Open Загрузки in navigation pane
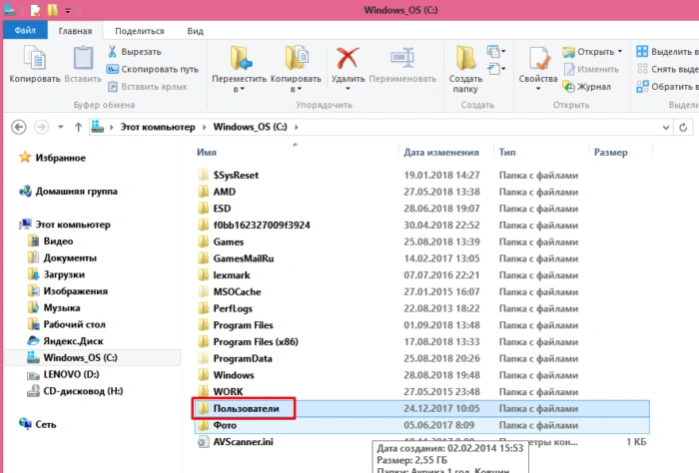The width and height of the screenshot is (699, 473). coord(56,275)
